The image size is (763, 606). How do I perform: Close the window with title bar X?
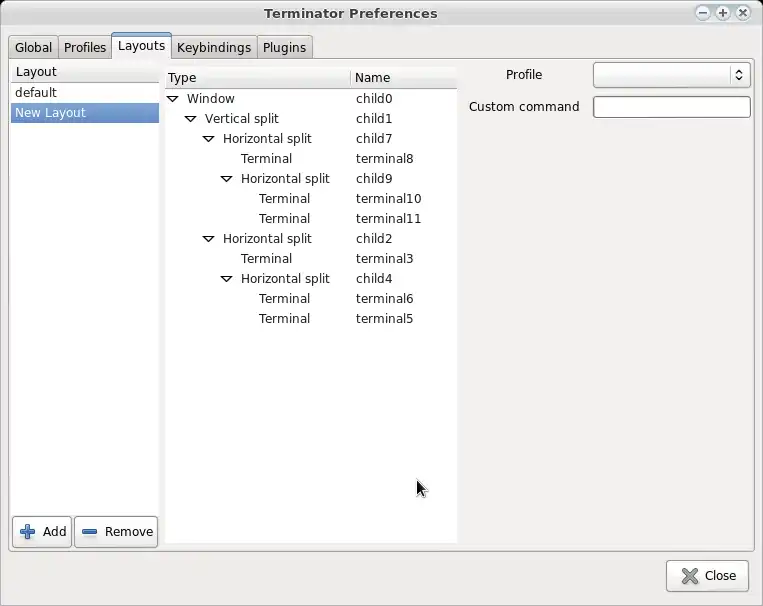click(x=743, y=13)
